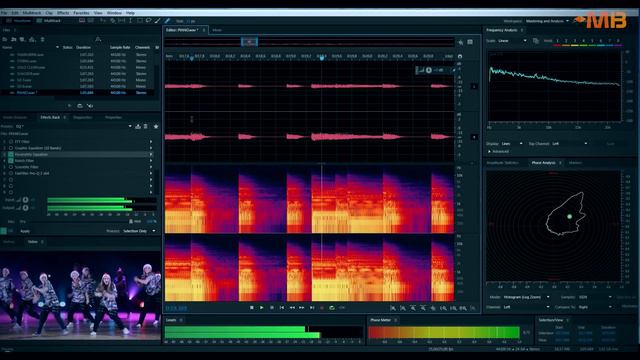Switch to the Markers tab
640x360 pixels.
575,163
